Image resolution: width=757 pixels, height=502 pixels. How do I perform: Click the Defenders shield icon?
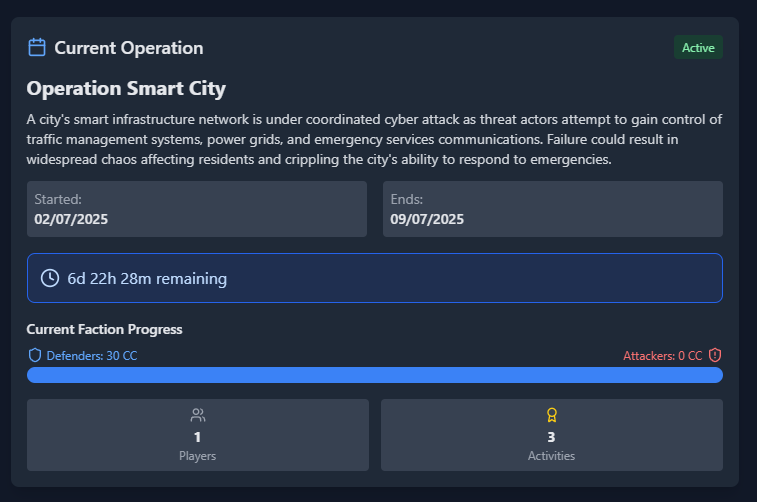tap(35, 355)
